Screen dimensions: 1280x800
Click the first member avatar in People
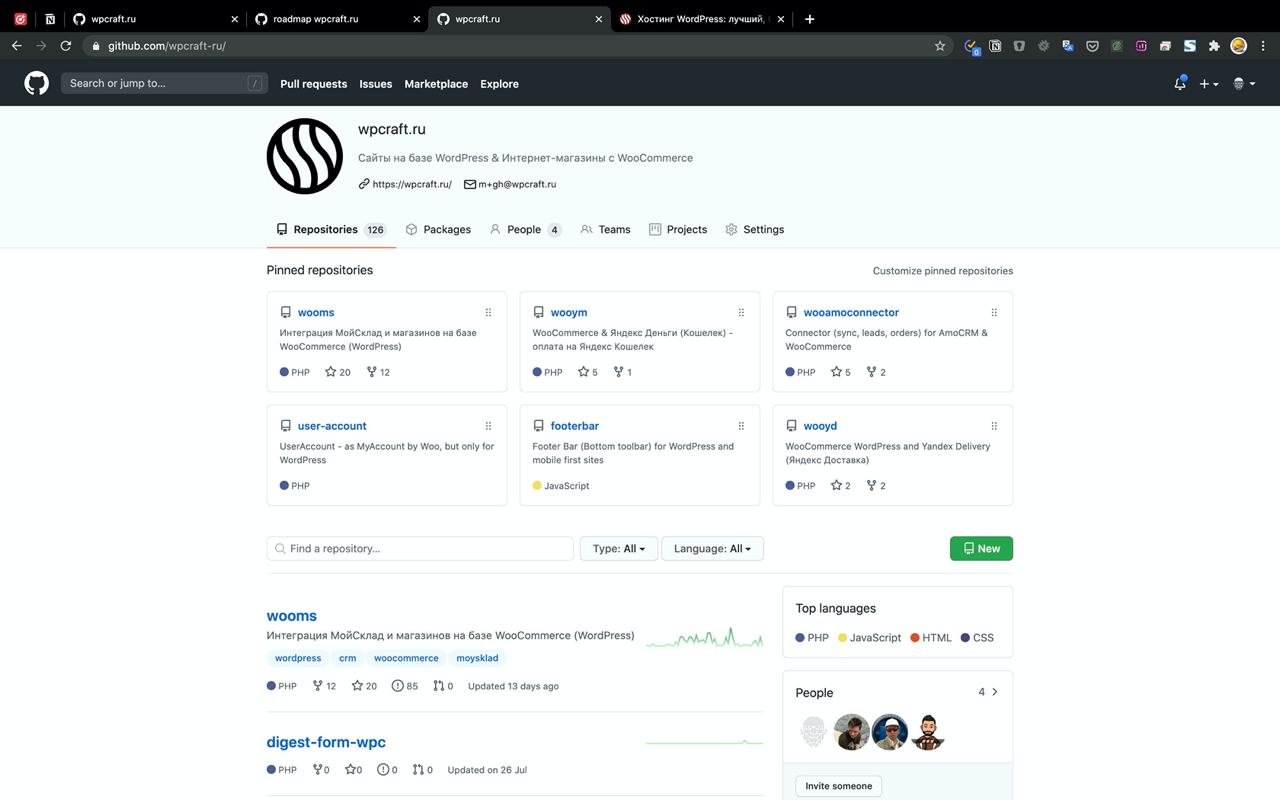[x=815, y=732]
